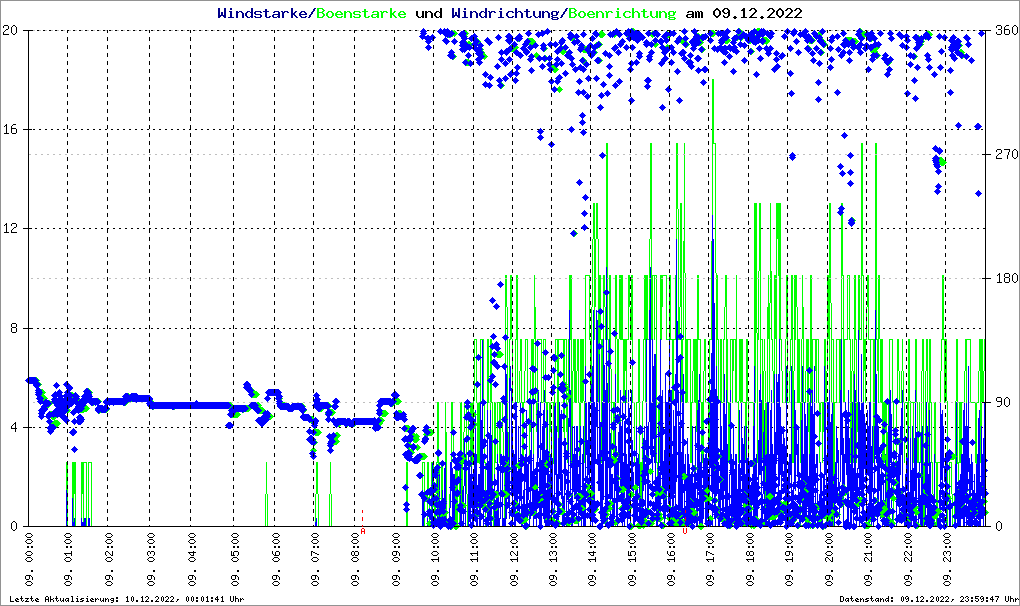Click the '09. 12:00' time axis label
This screenshot has width=1020, height=606.
pyautogui.click(x=514, y=560)
